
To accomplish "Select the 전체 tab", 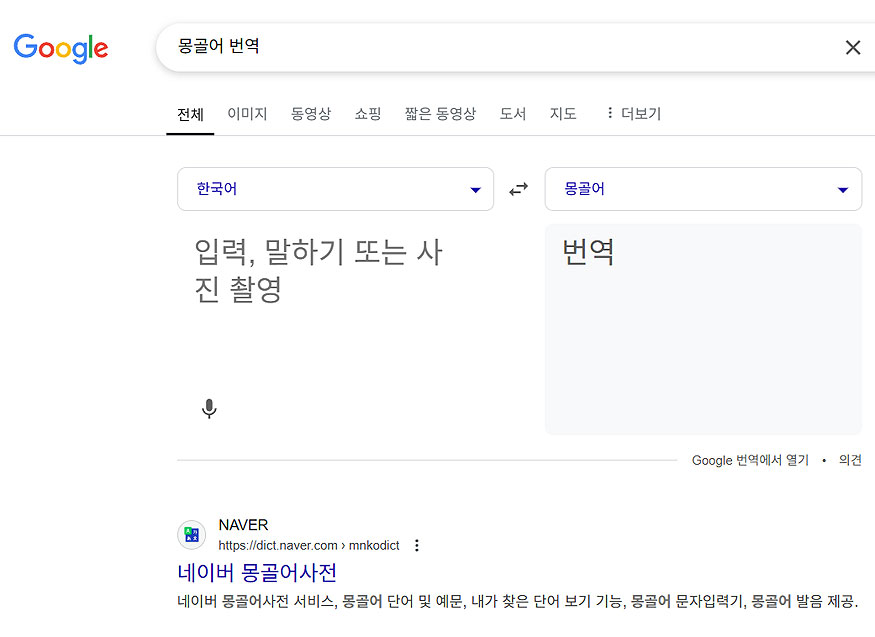I will [x=190, y=114].
